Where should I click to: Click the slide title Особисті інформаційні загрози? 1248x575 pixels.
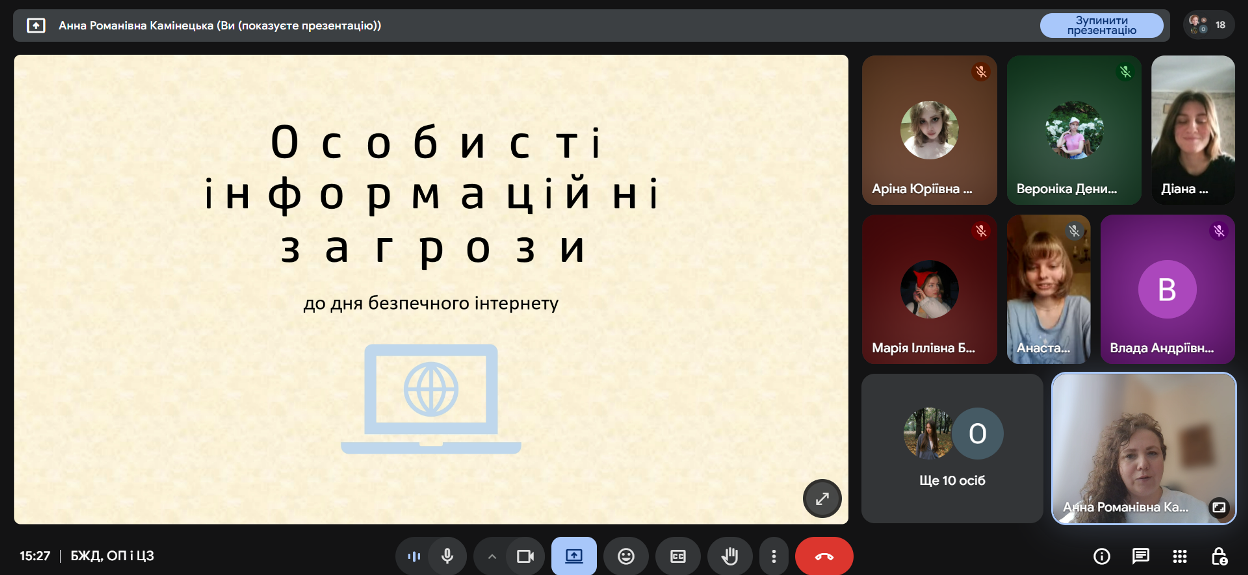(x=431, y=195)
